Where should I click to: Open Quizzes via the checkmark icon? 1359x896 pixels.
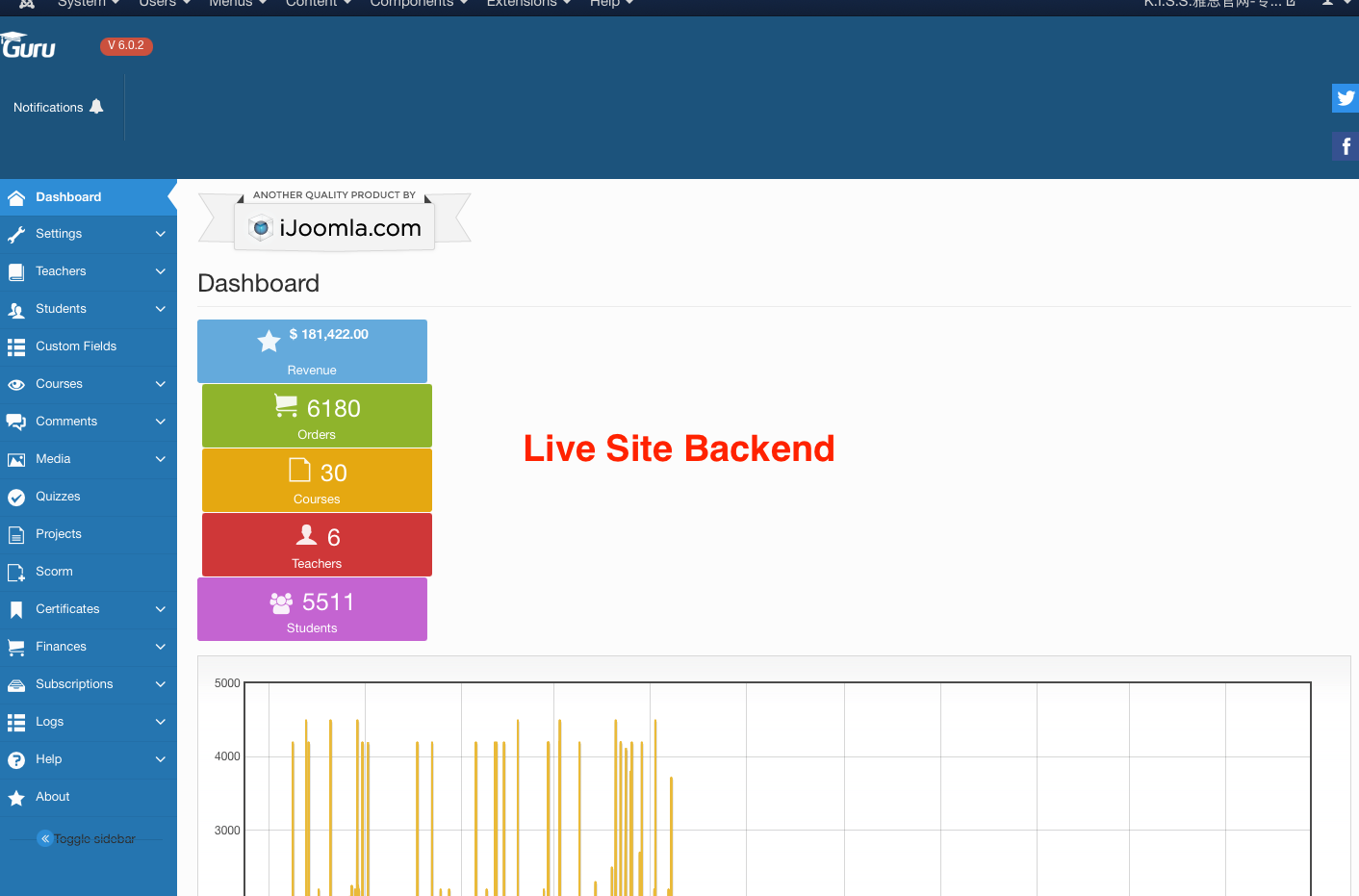[x=16, y=497]
